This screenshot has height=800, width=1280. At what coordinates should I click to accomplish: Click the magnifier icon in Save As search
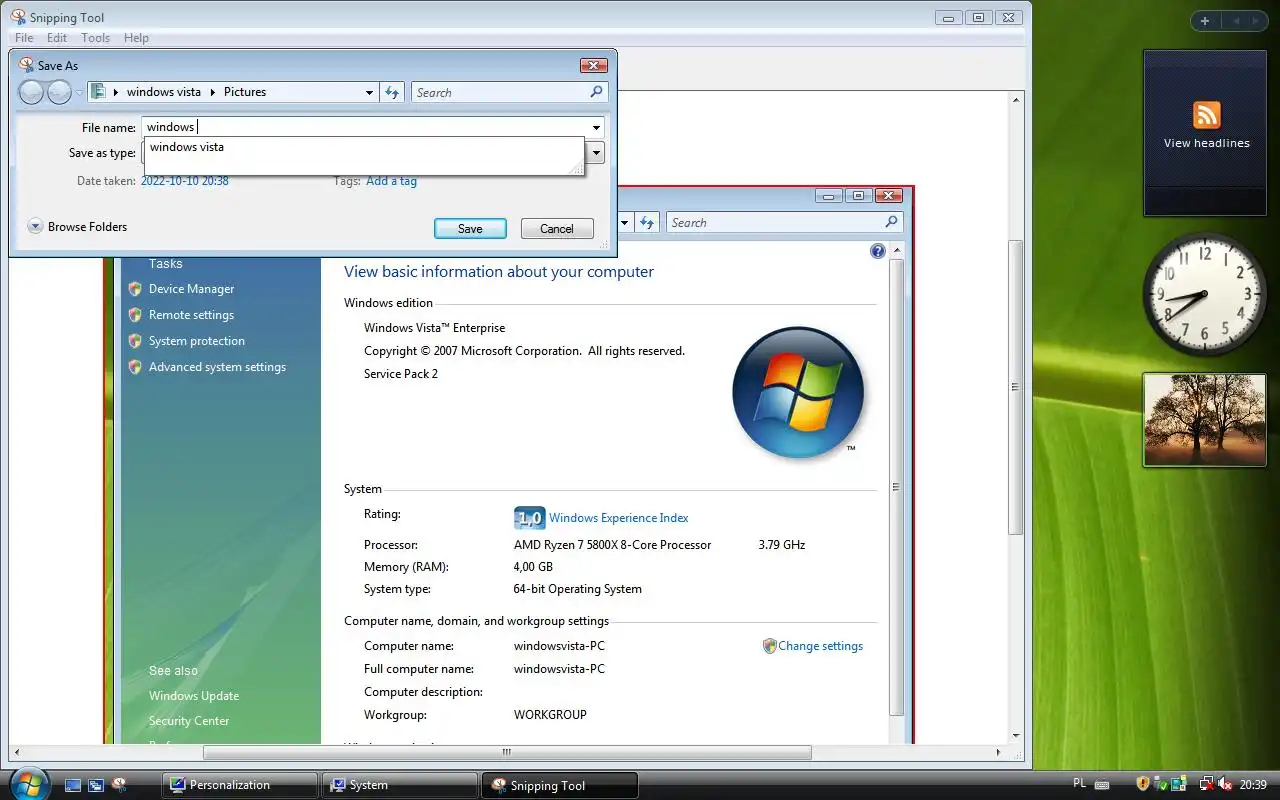tap(597, 91)
